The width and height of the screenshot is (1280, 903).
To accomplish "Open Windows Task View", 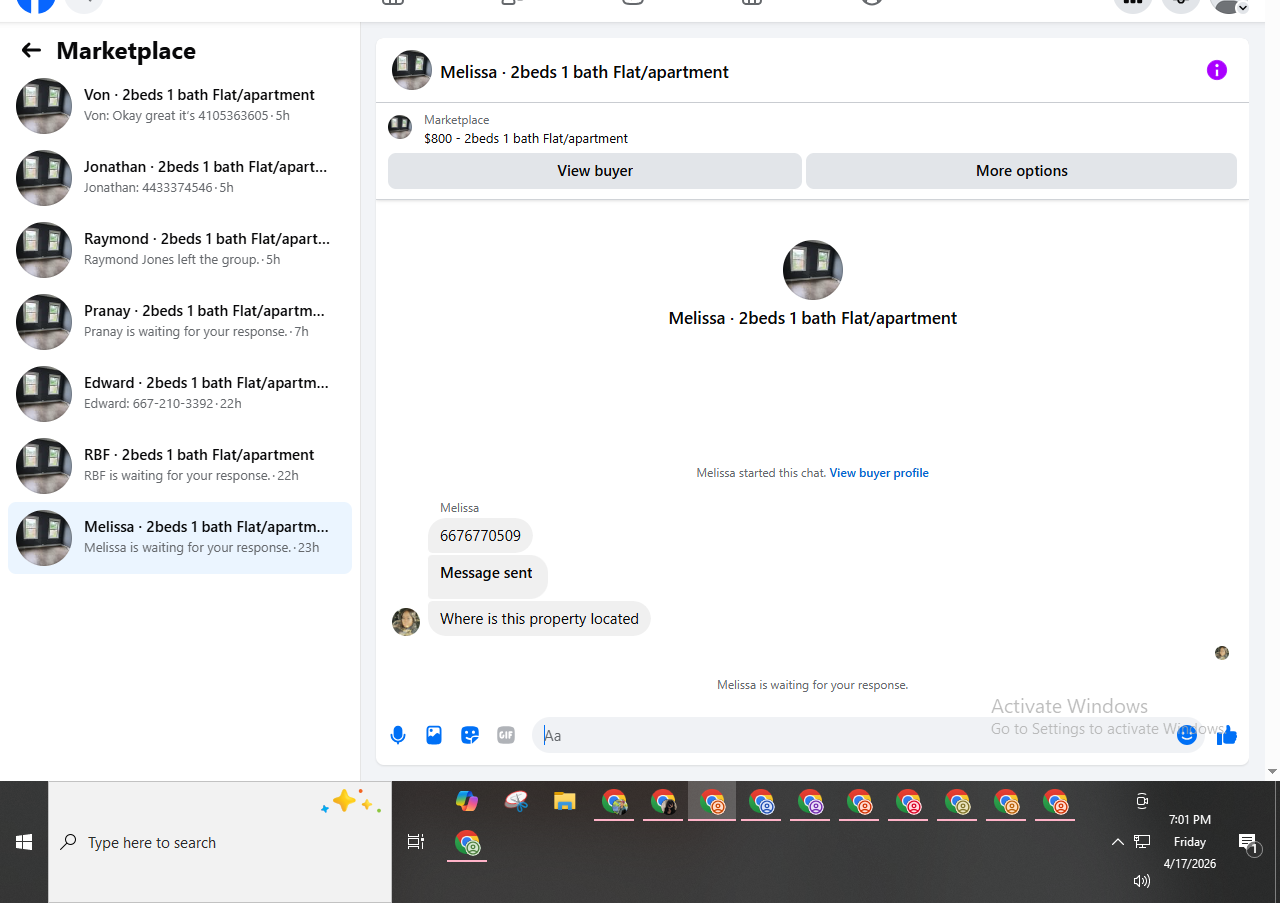I will pyautogui.click(x=416, y=842).
